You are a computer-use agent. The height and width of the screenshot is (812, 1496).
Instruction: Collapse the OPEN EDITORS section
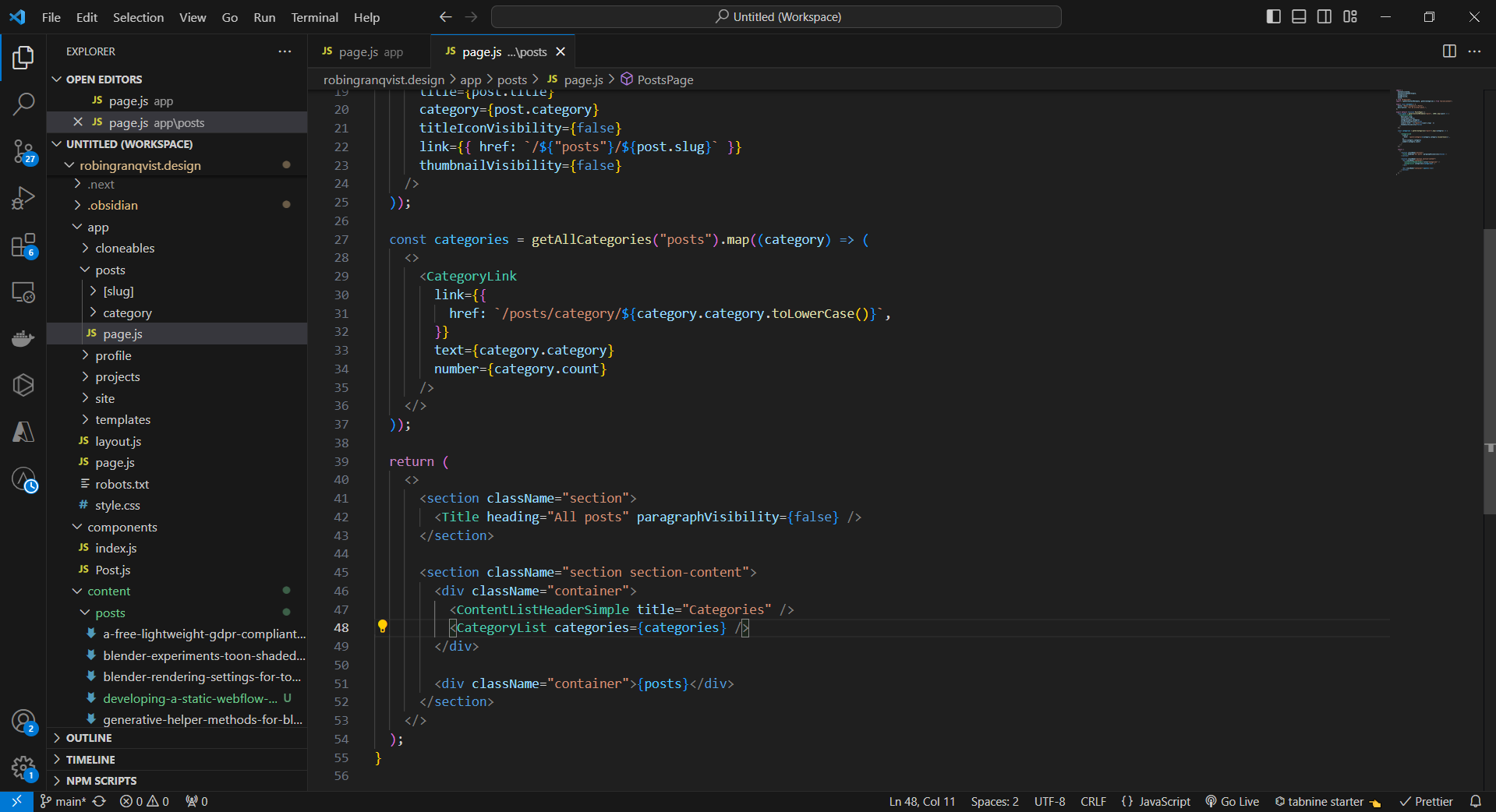tap(102, 79)
